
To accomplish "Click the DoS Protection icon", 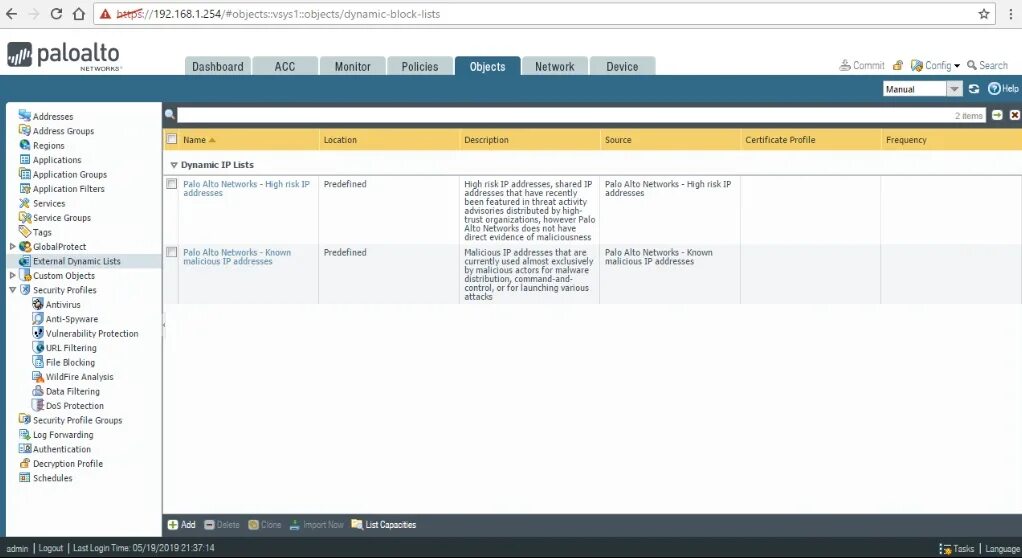I will coord(38,405).
